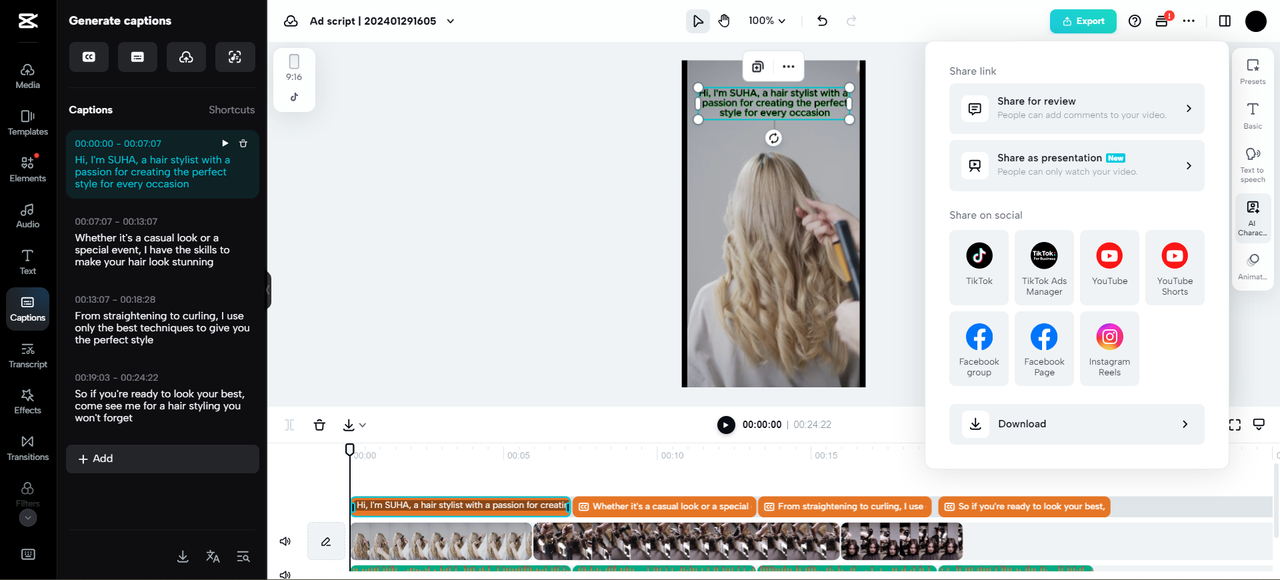Switch to the Captions tab in sidebar
This screenshot has width=1280, height=580.
(x=27, y=308)
